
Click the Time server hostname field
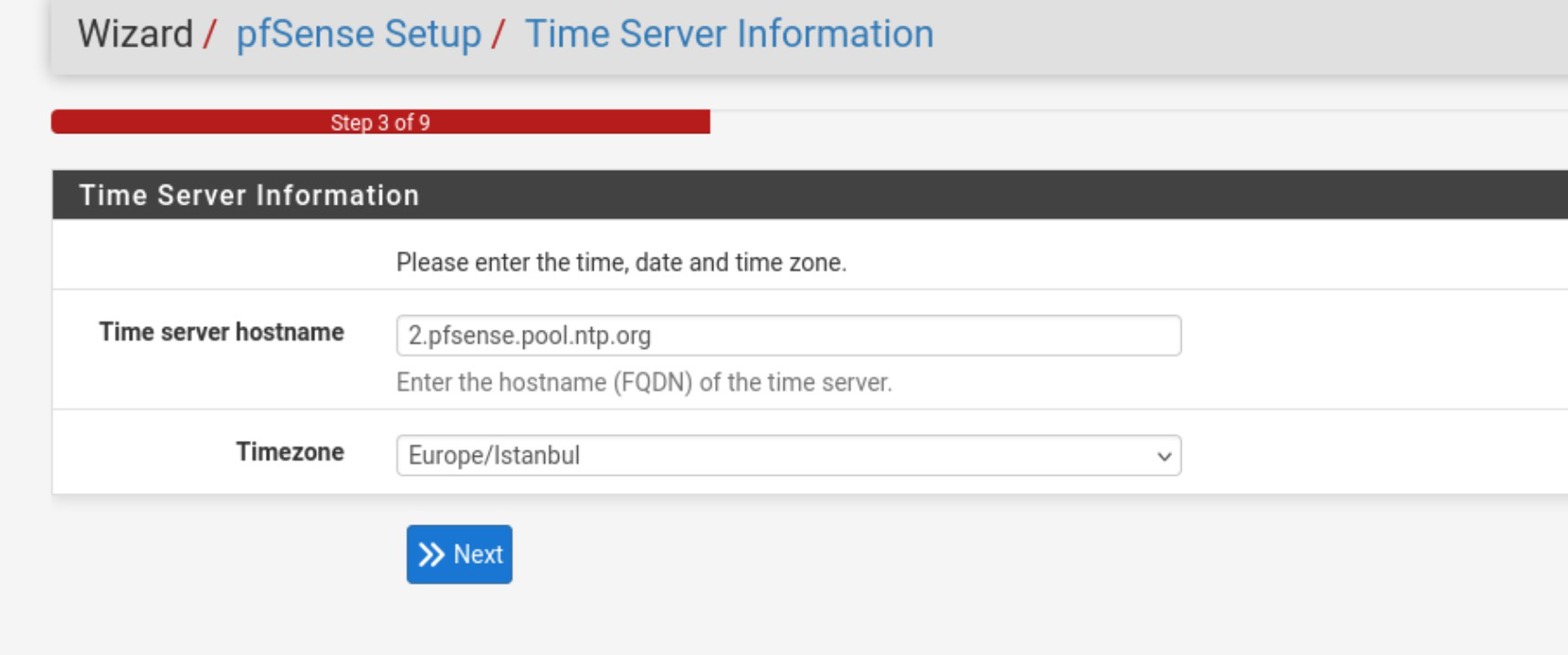789,335
